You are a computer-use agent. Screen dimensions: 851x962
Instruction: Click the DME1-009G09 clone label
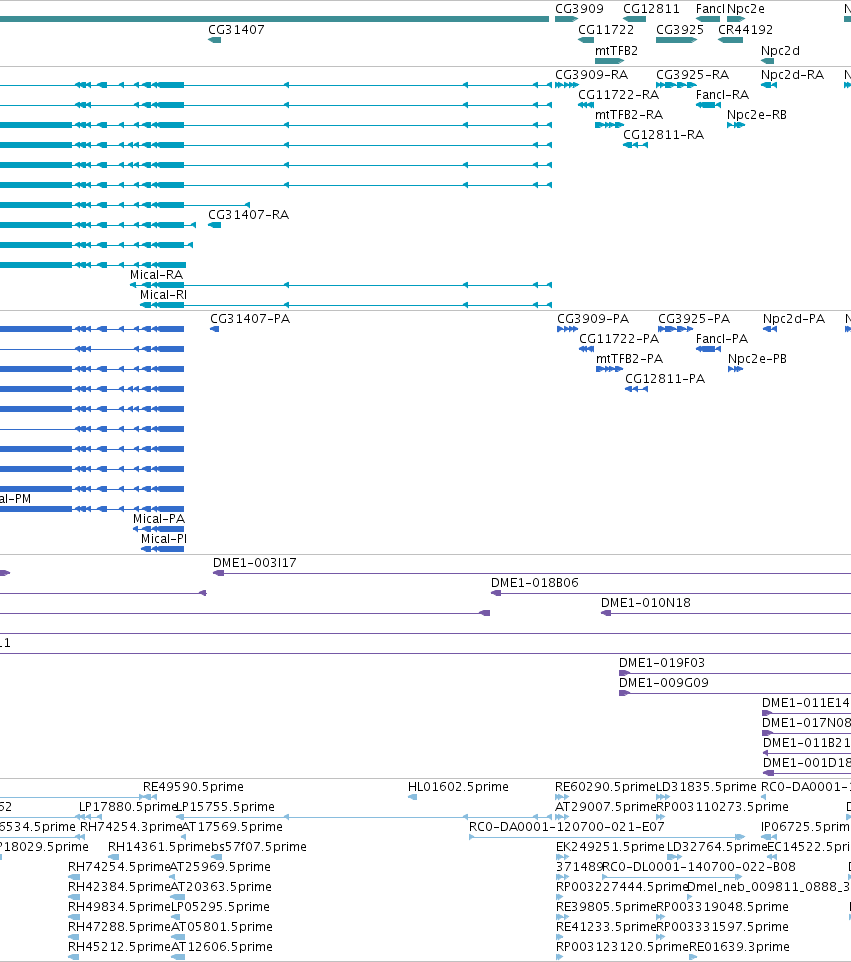pos(664,682)
